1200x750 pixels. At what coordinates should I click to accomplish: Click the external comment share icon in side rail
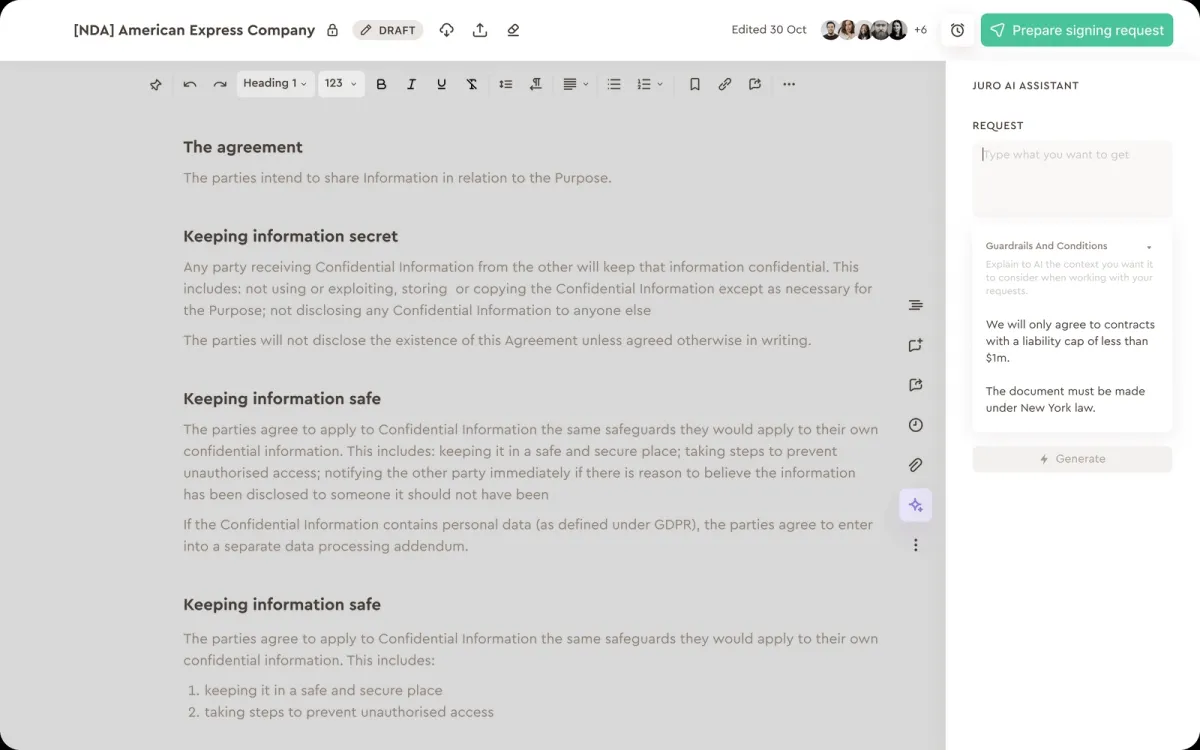point(915,385)
